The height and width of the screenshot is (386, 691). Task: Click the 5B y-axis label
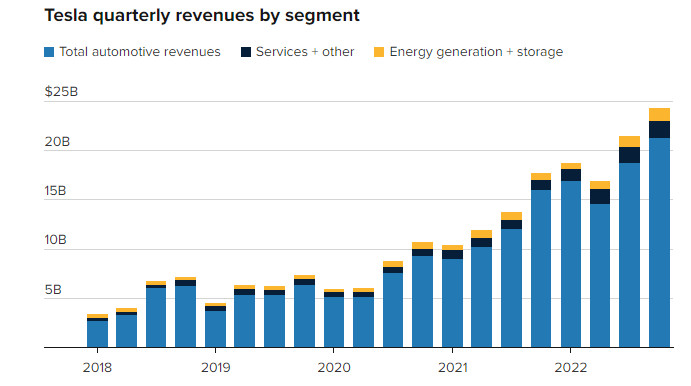coord(53,290)
